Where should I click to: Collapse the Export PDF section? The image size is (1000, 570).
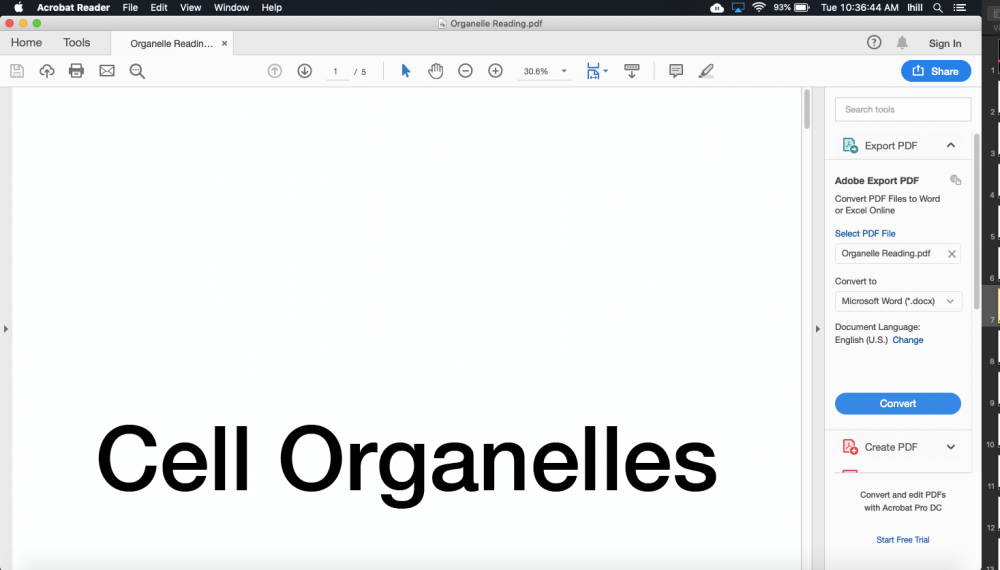coord(951,145)
